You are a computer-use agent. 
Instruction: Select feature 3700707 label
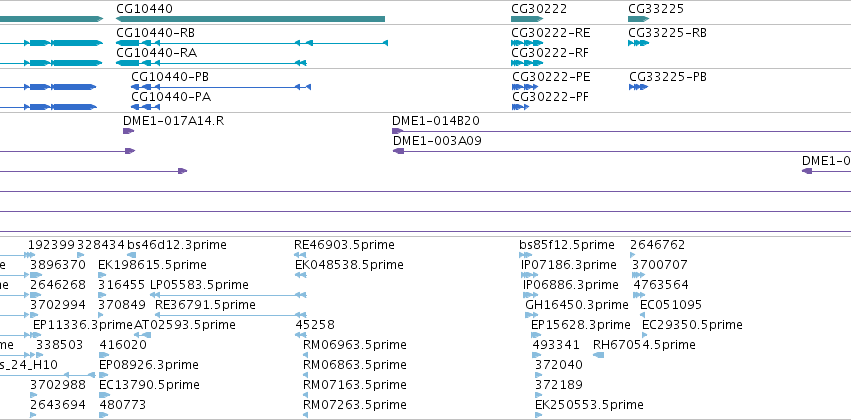[660, 264]
